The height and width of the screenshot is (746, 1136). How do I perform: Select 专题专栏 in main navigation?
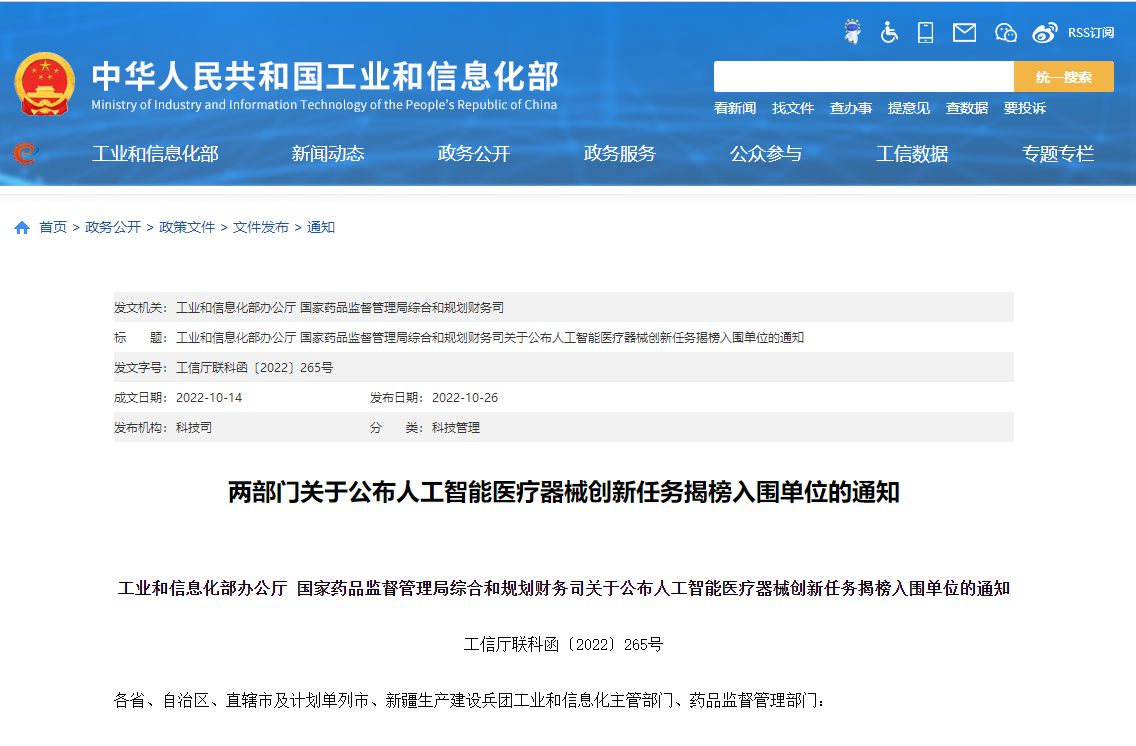[1058, 154]
